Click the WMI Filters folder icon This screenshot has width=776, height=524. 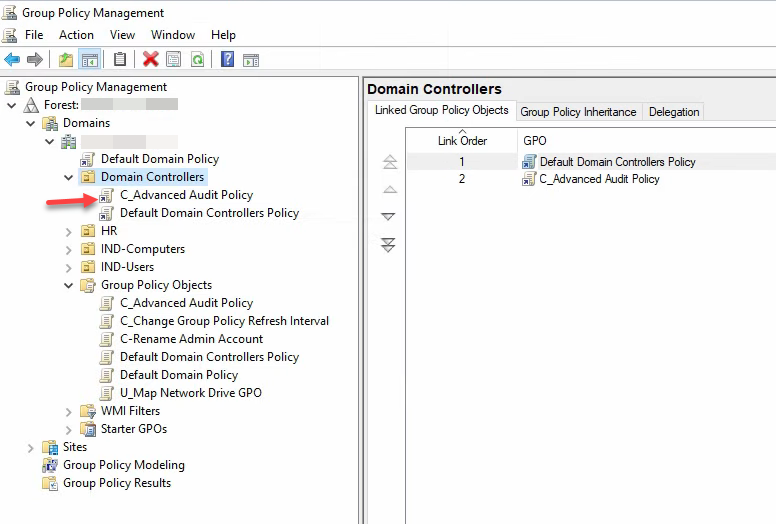[88, 411]
